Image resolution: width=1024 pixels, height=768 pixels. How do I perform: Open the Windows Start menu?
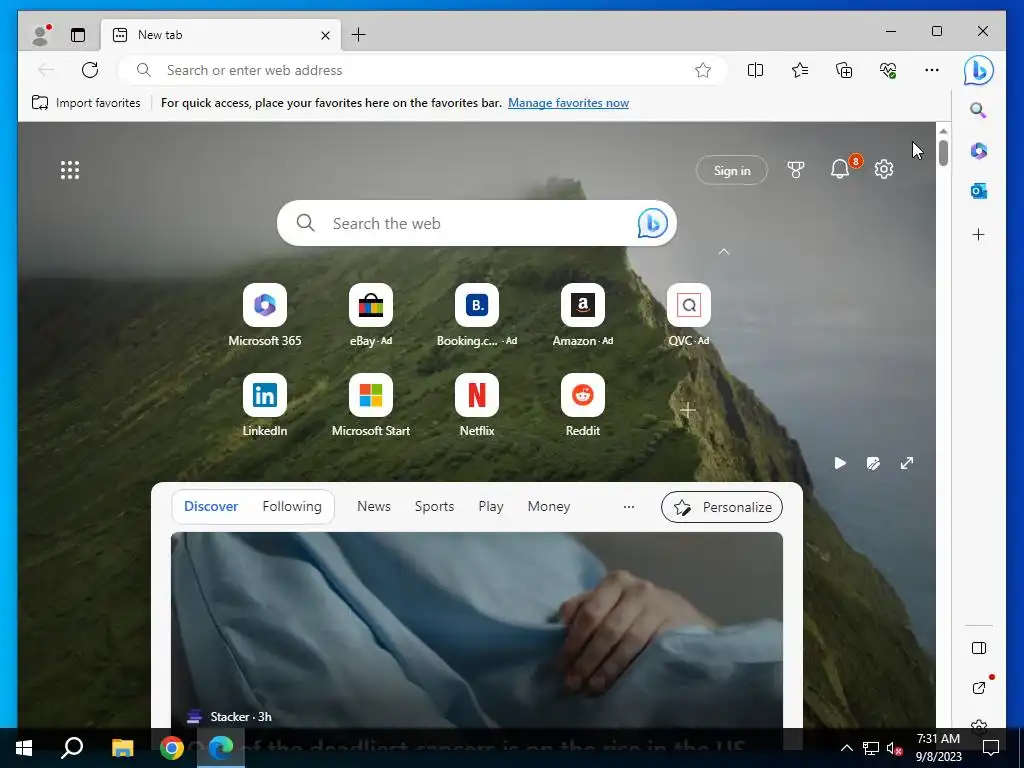24,748
